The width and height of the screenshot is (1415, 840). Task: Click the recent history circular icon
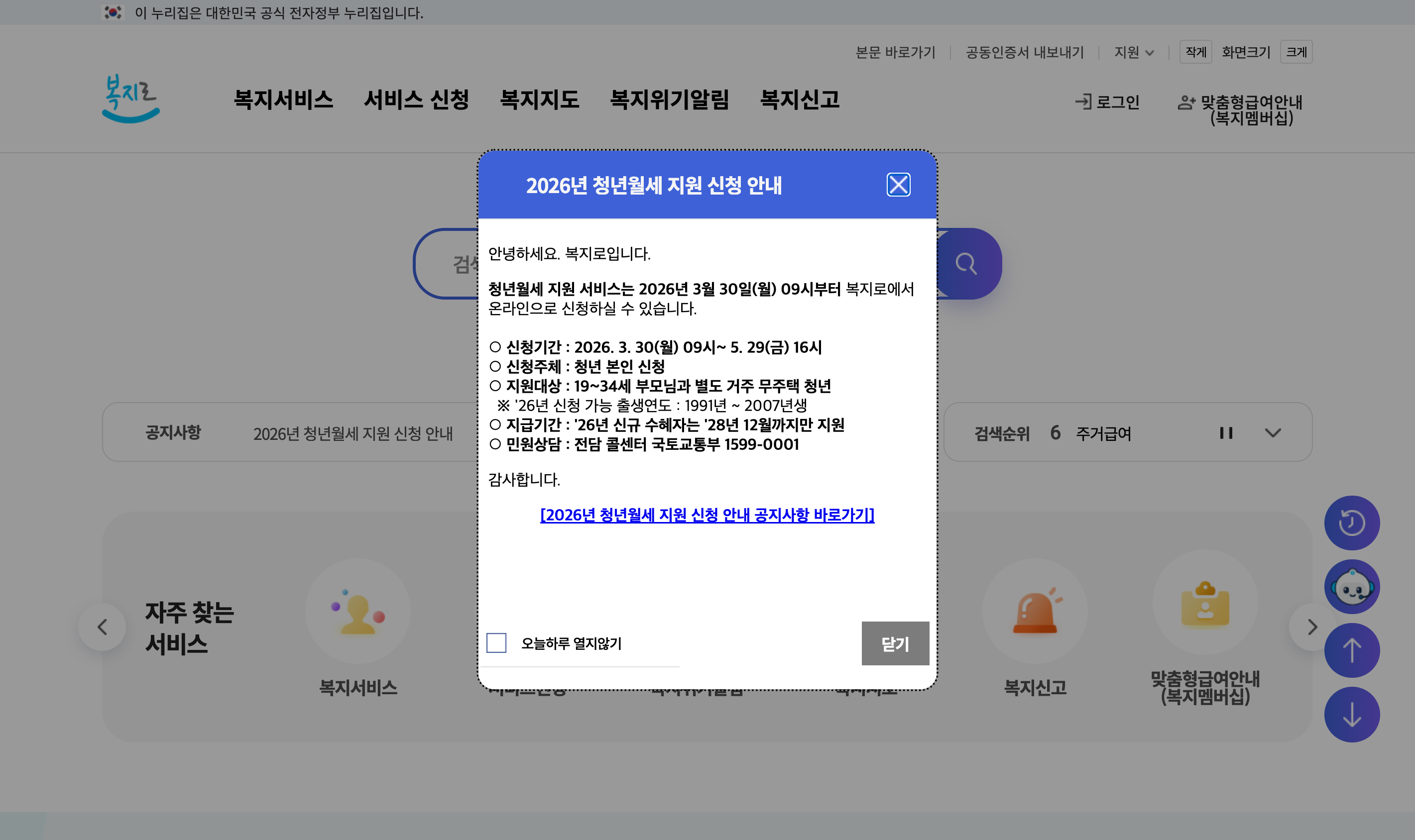click(1352, 523)
